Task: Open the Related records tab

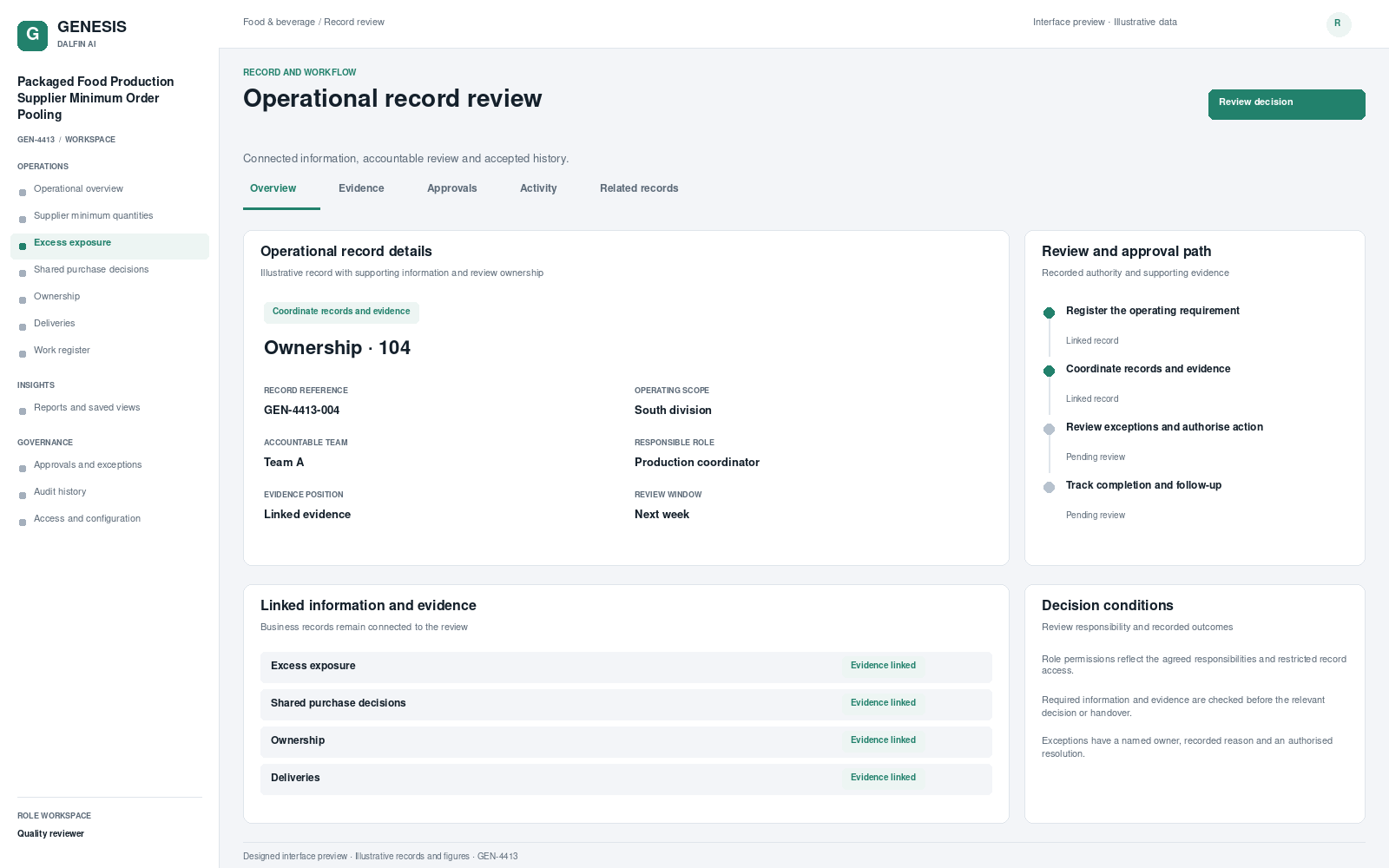Action: [639, 188]
